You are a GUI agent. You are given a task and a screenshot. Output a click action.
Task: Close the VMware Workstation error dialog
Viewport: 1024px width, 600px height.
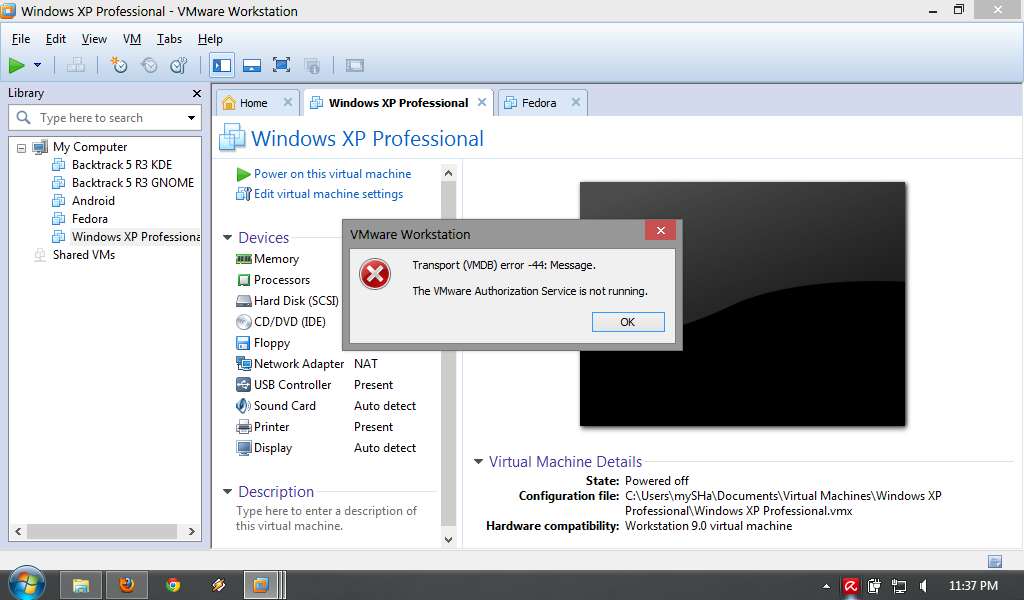tap(660, 230)
